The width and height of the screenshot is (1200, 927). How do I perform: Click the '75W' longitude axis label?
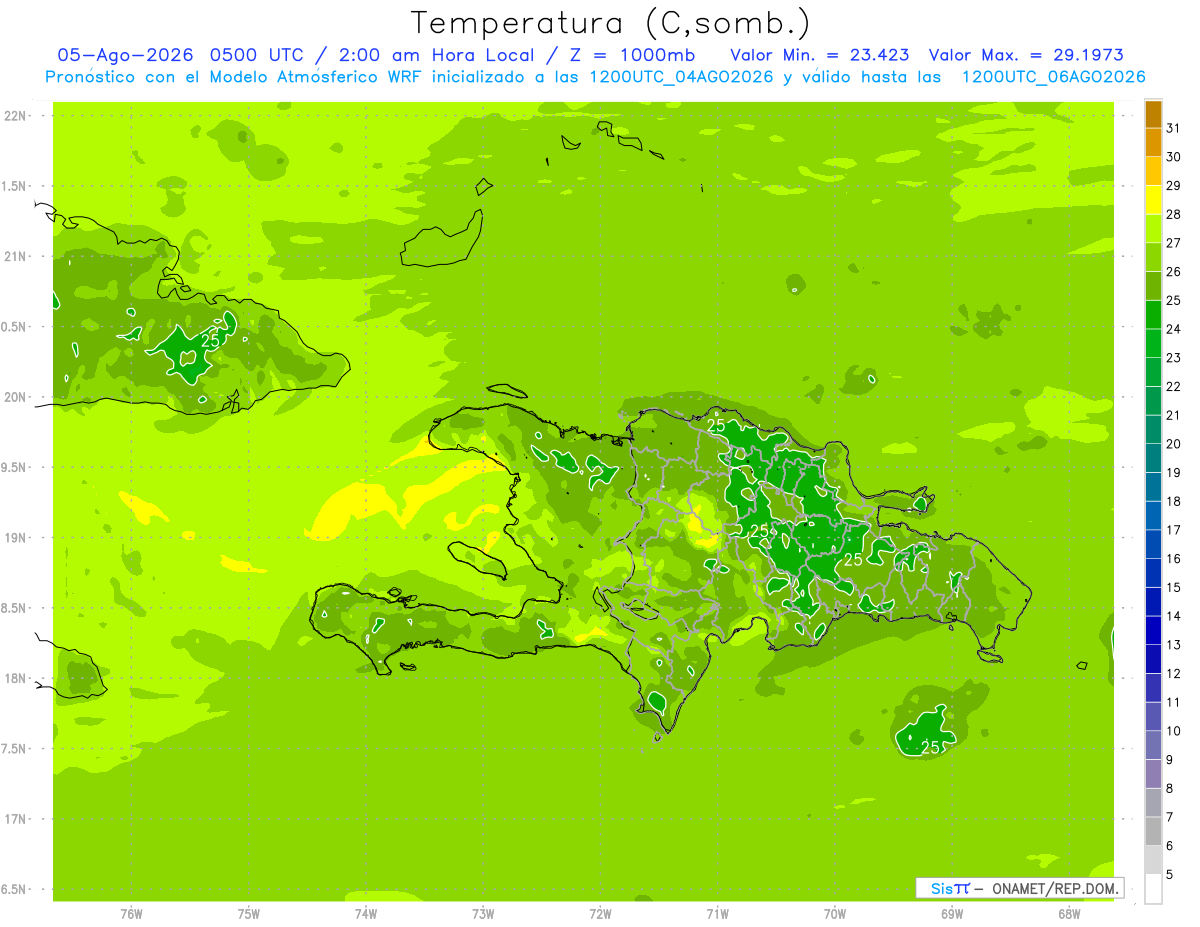pos(248,914)
